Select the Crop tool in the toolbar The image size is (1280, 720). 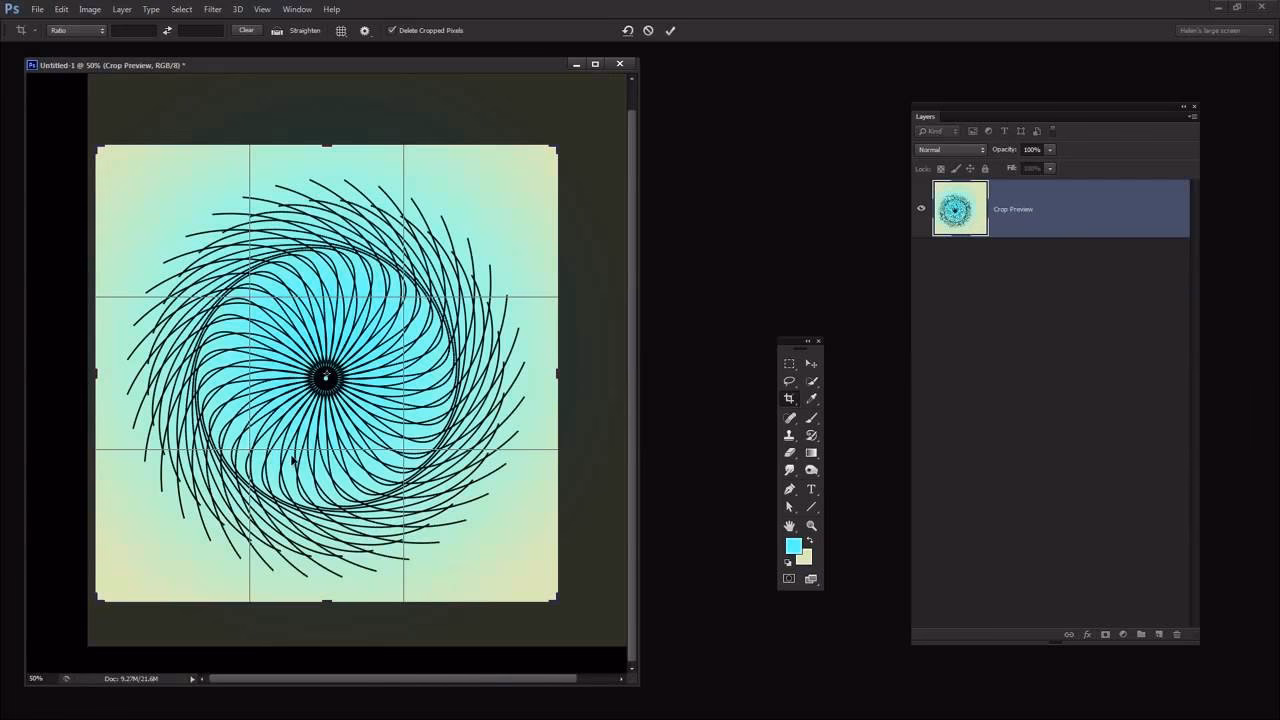pyautogui.click(x=789, y=399)
